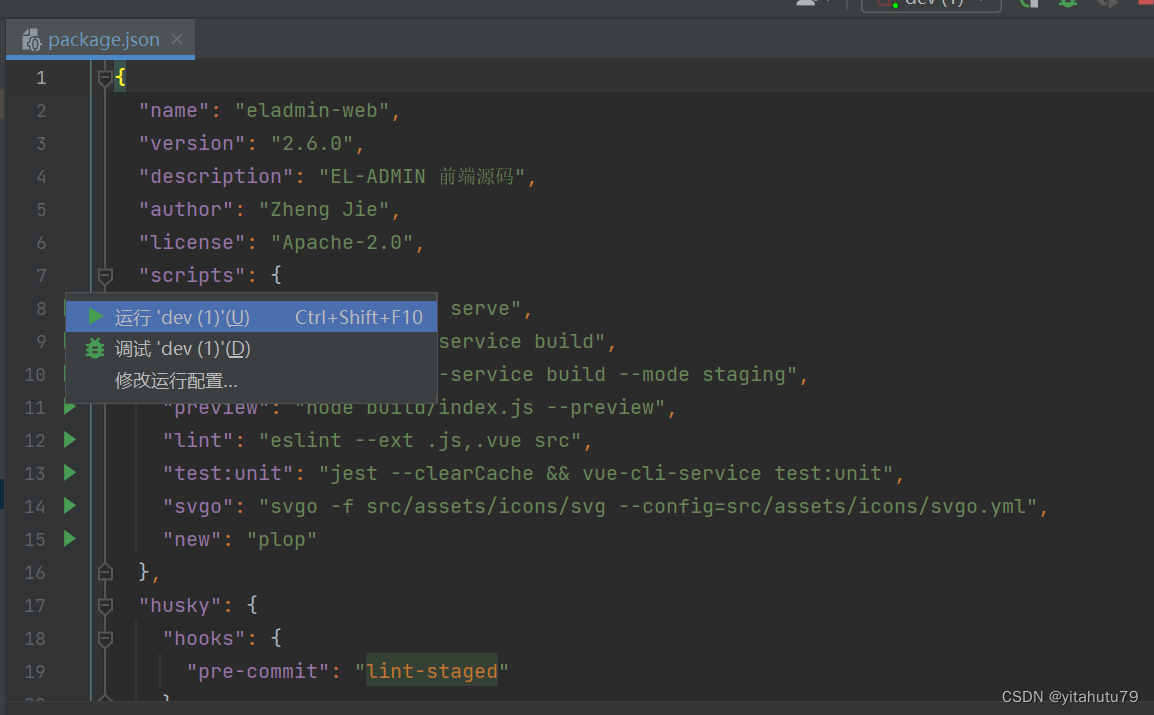Viewport: 1154px width, 715px height.
Task: Collapse the husky hooks block fold arrow
Action: click(105, 638)
